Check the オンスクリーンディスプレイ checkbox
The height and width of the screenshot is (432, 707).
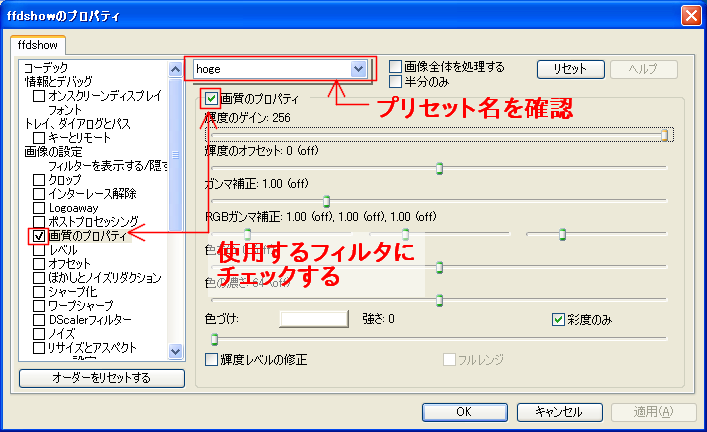pyautogui.click(x=39, y=96)
